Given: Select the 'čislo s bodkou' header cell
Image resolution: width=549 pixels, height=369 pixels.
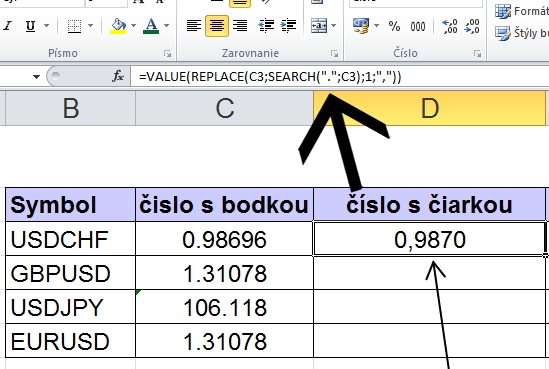Looking at the screenshot, I should click(224, 205).
